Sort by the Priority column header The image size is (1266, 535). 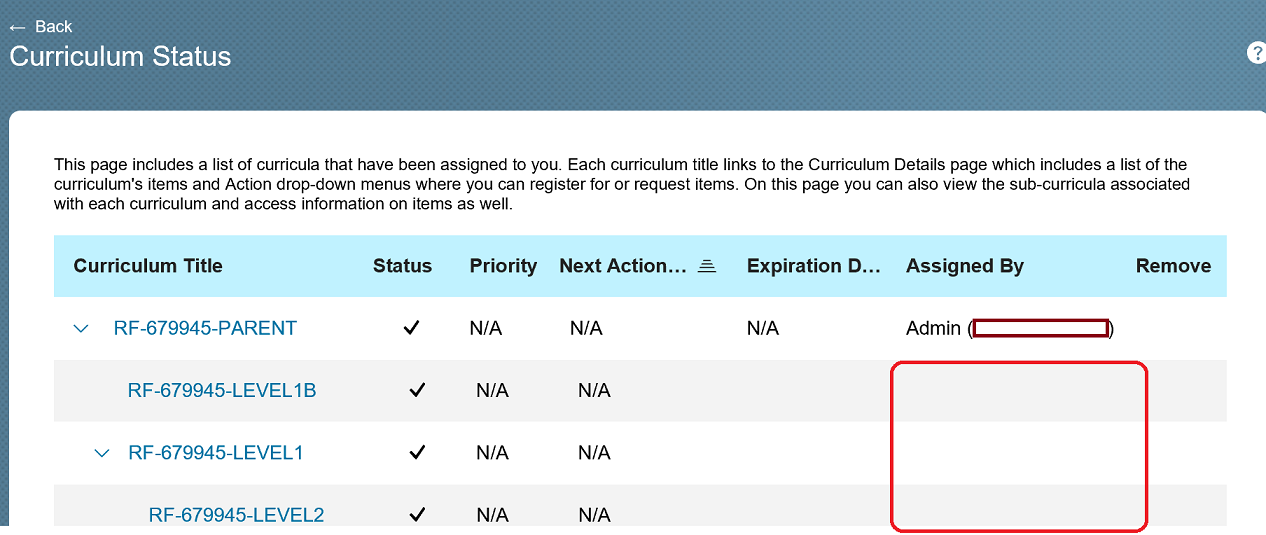coord(503,266)
